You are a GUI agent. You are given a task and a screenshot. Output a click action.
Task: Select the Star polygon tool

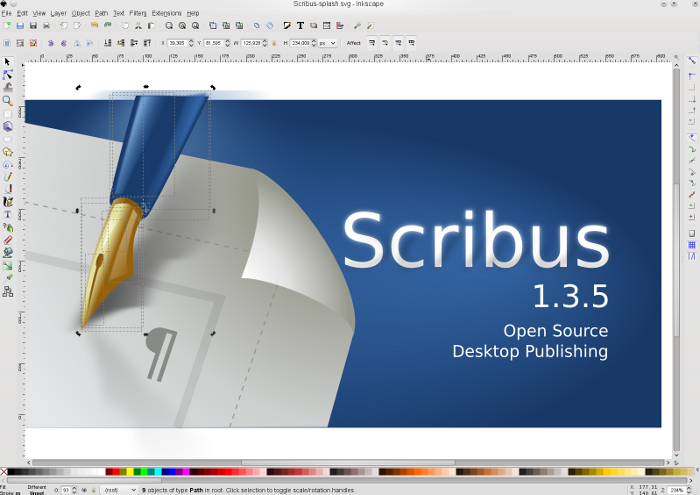(x=7, y=152)
